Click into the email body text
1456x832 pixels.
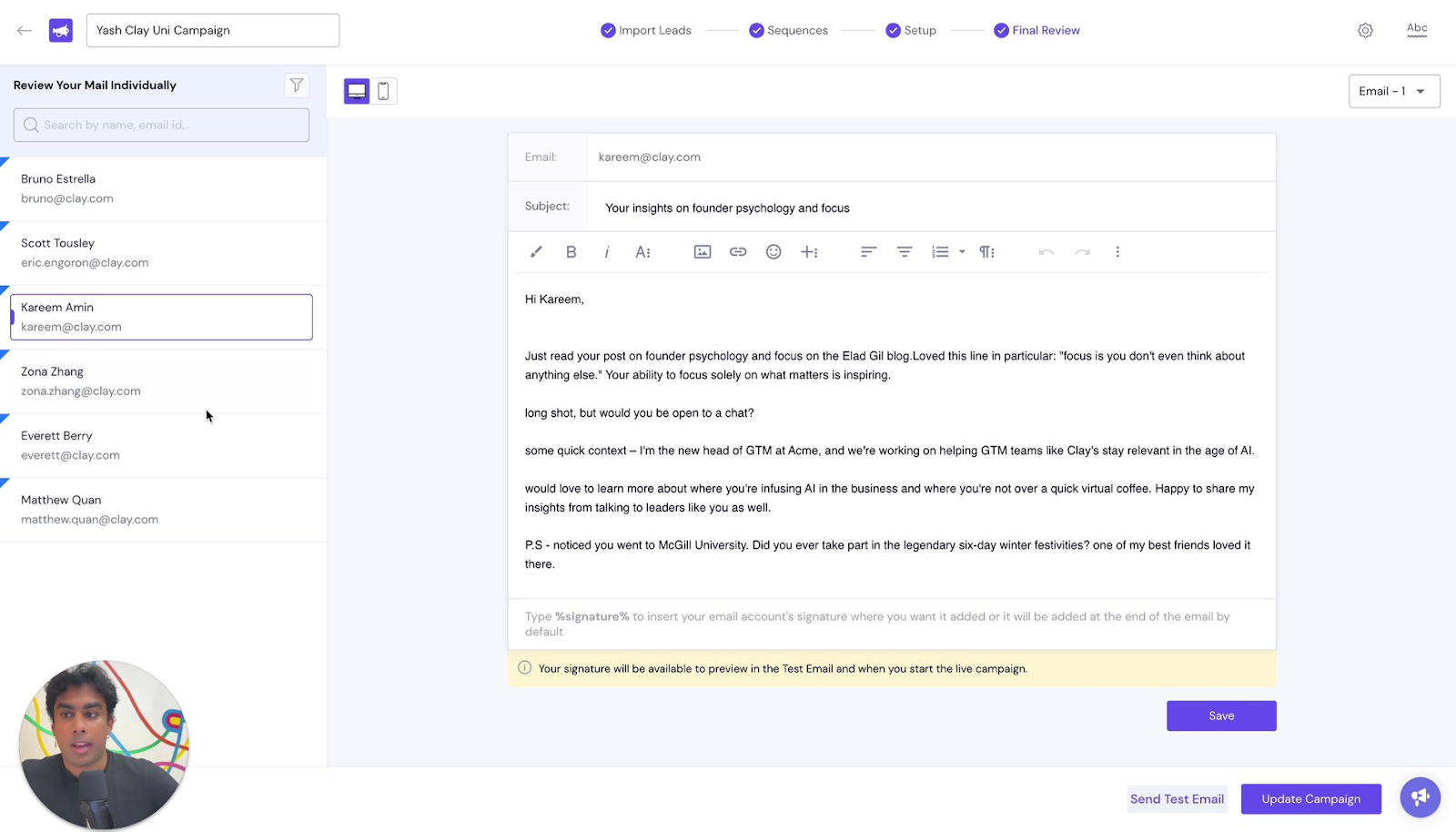pos(891,432)
